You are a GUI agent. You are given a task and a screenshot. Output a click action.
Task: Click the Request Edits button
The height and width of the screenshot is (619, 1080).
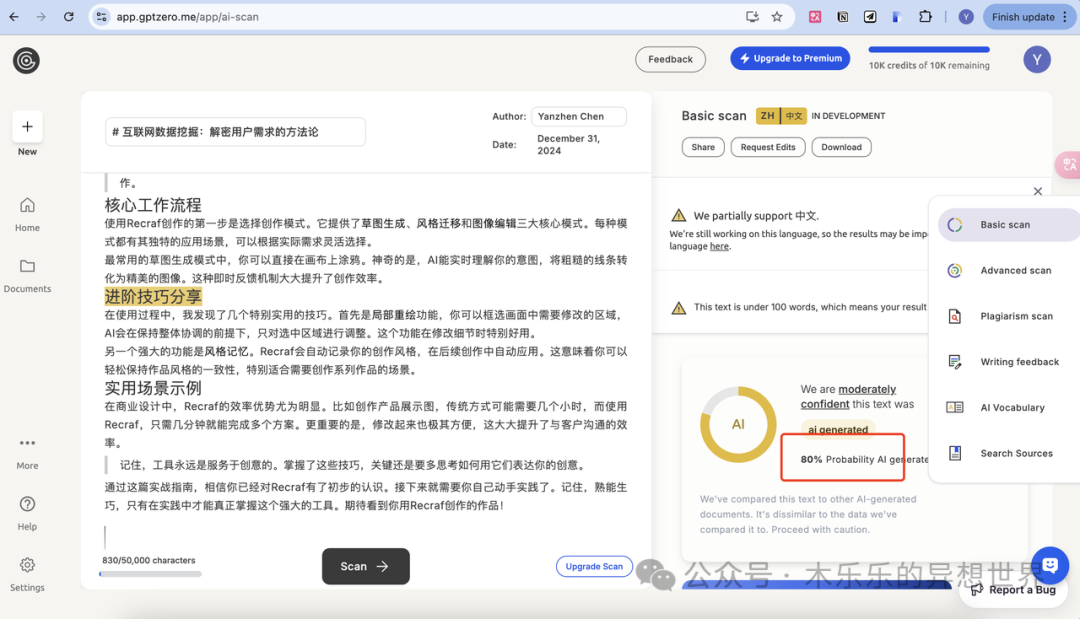pos(768,147)
